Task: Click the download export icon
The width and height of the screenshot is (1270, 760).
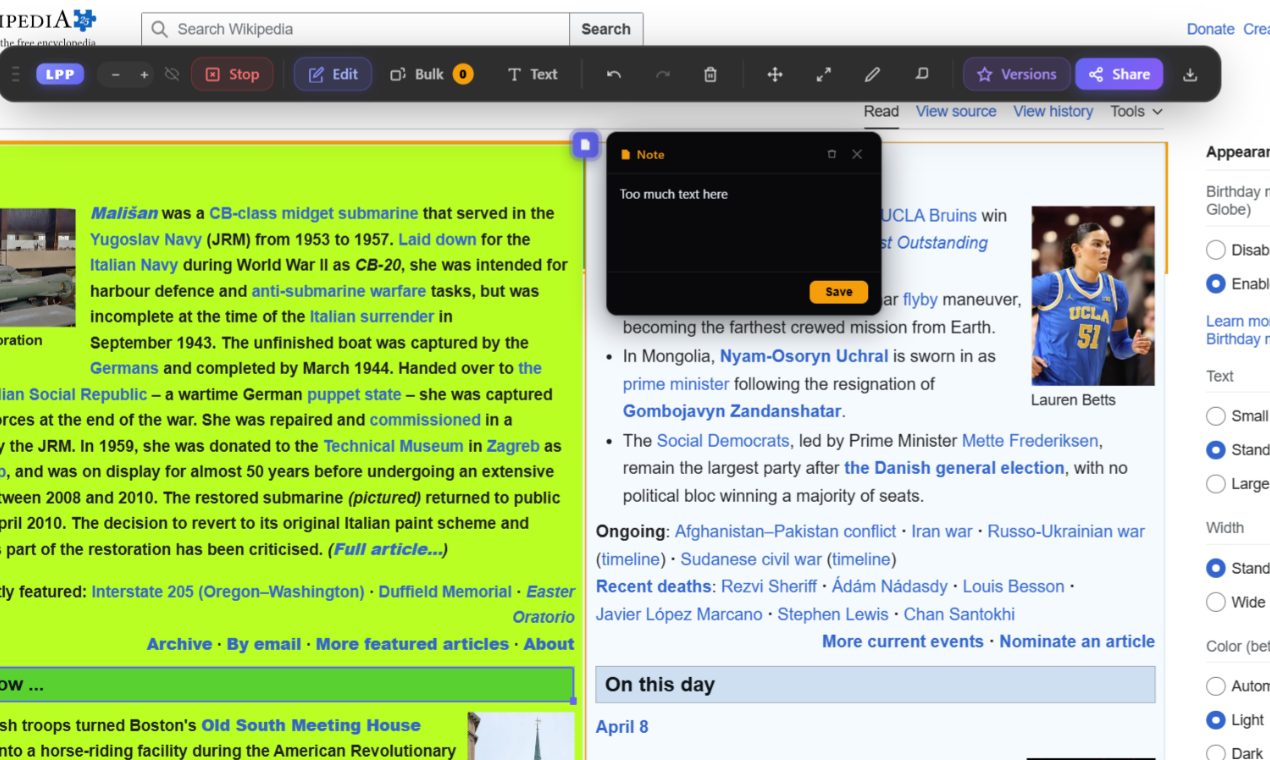Action: (1190, 74)
